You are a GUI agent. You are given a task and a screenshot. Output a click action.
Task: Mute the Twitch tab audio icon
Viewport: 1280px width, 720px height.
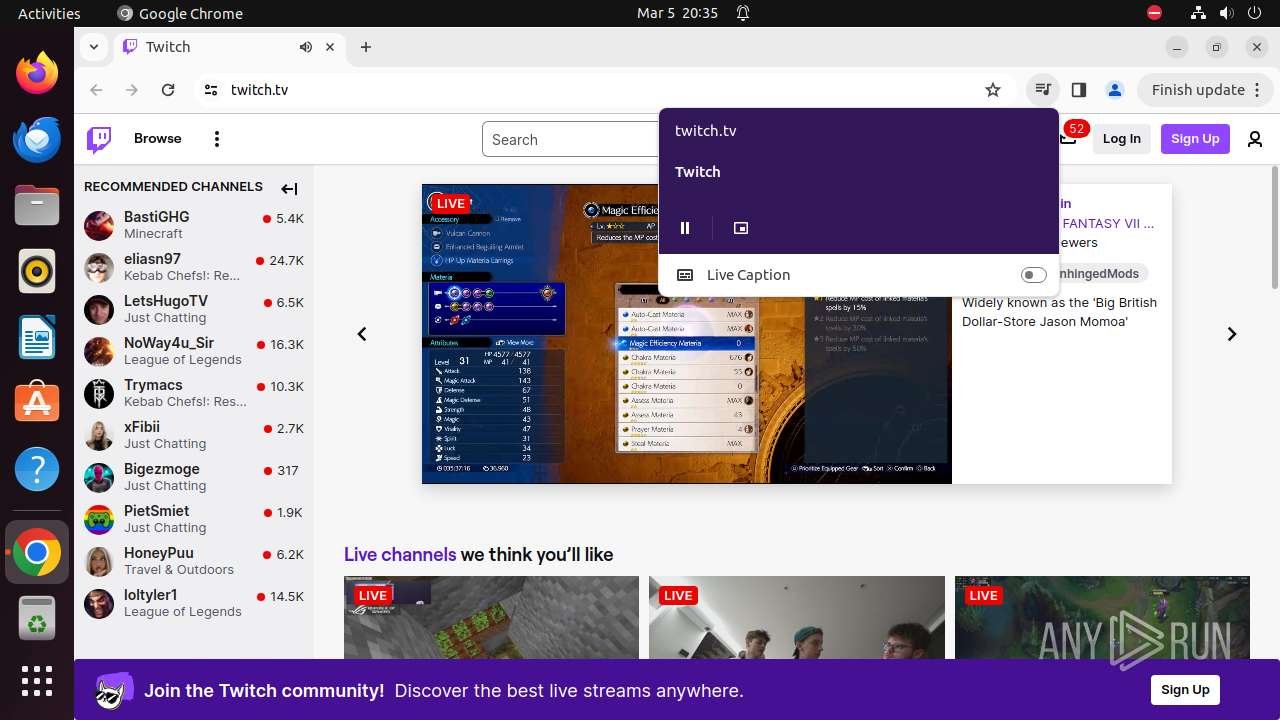[305, 47]
